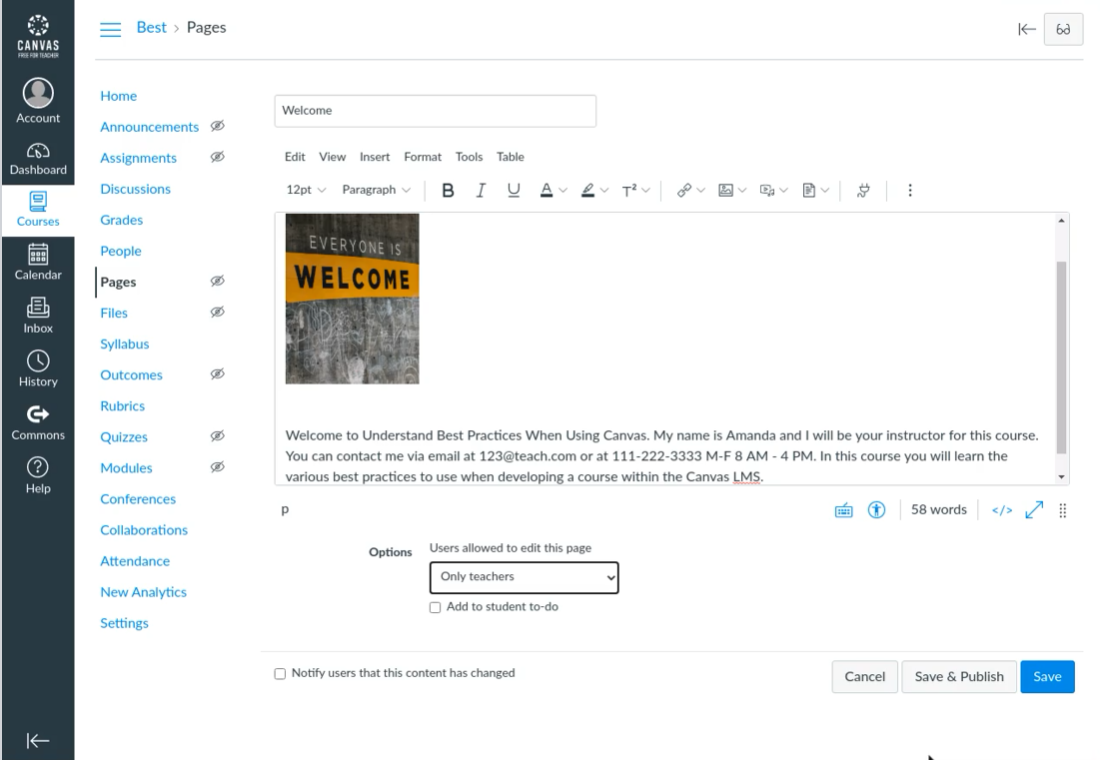Toggle Files visibility eye icon
Image resolution: width=1100 pixels, height=760 pixels.
217,312
